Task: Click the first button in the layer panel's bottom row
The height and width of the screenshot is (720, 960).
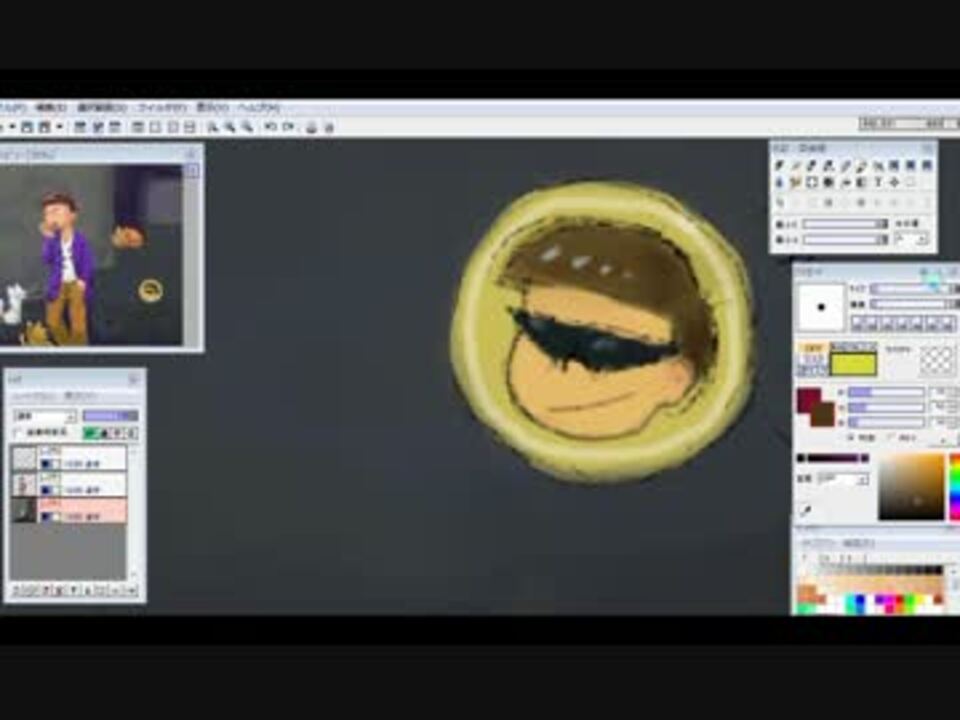Action: coord(18,590)
